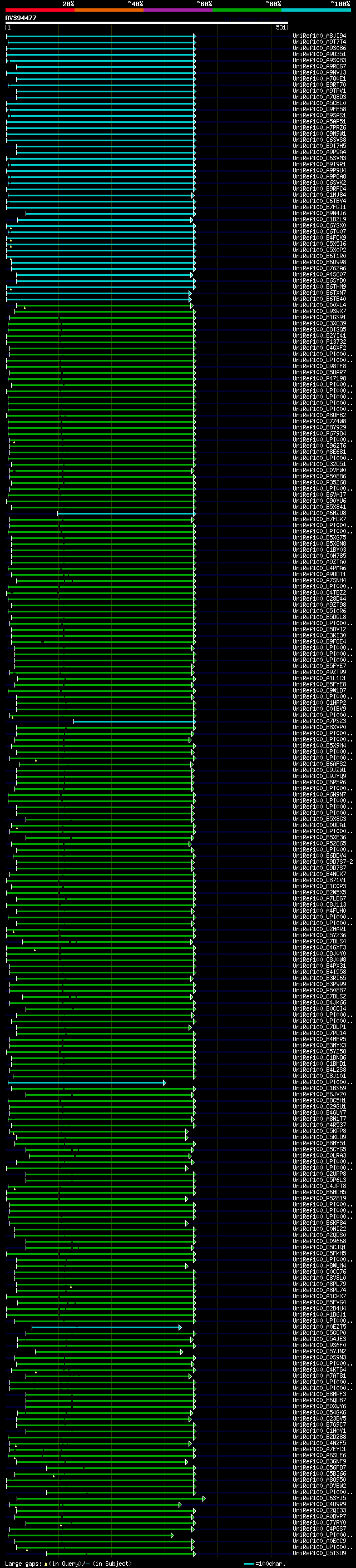Click the green alignment bar for UniRef100_P13732
The width and height of the screenshot is (356, 1568).
(102, 342)
